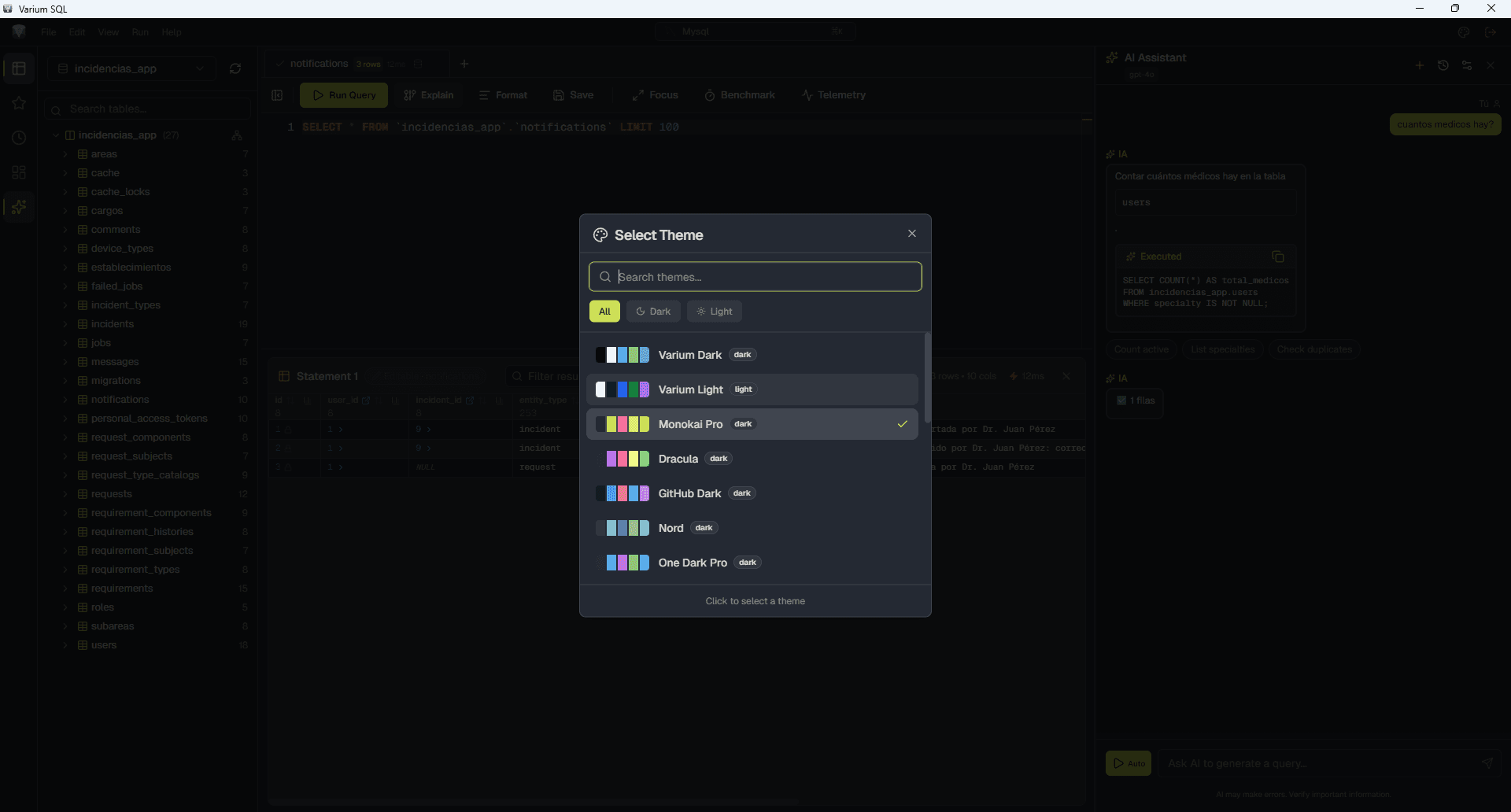
Task: Switch to the notifications query tab
Action: [x=318, y=64]
